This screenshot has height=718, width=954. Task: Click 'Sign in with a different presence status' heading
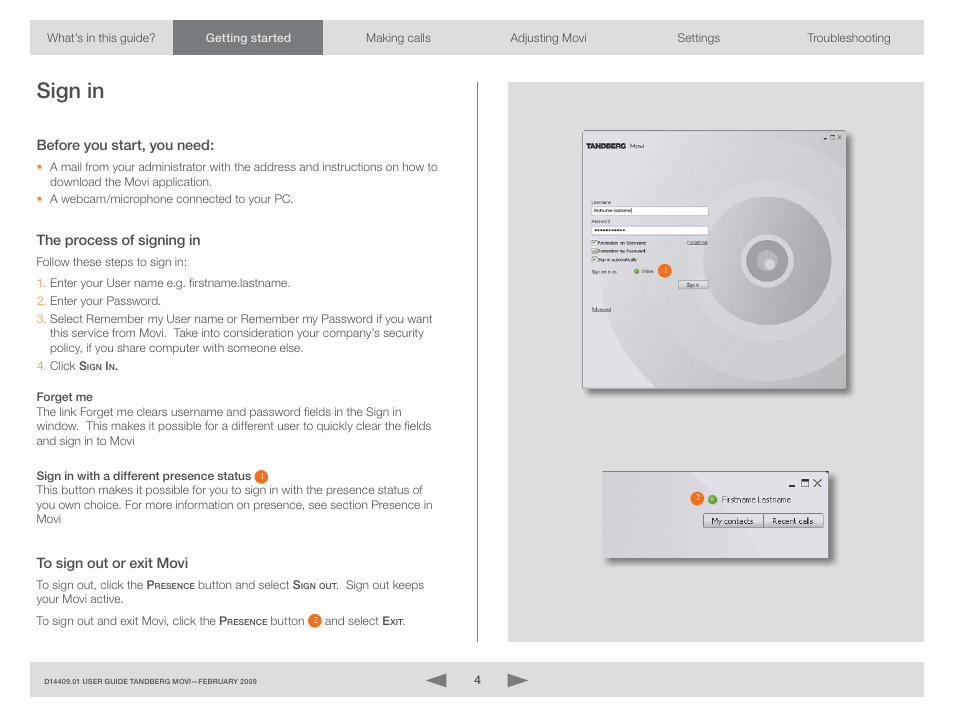(144, 476)
